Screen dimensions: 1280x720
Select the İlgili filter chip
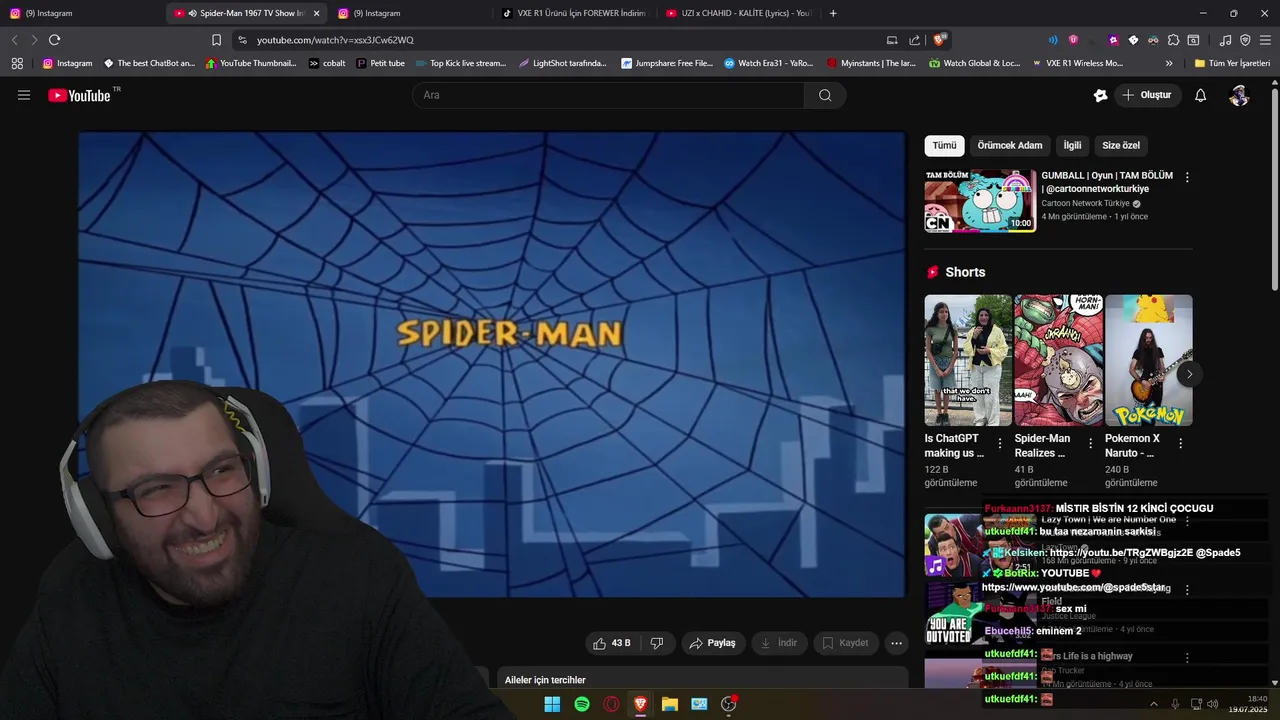(x=1072, y=145)
